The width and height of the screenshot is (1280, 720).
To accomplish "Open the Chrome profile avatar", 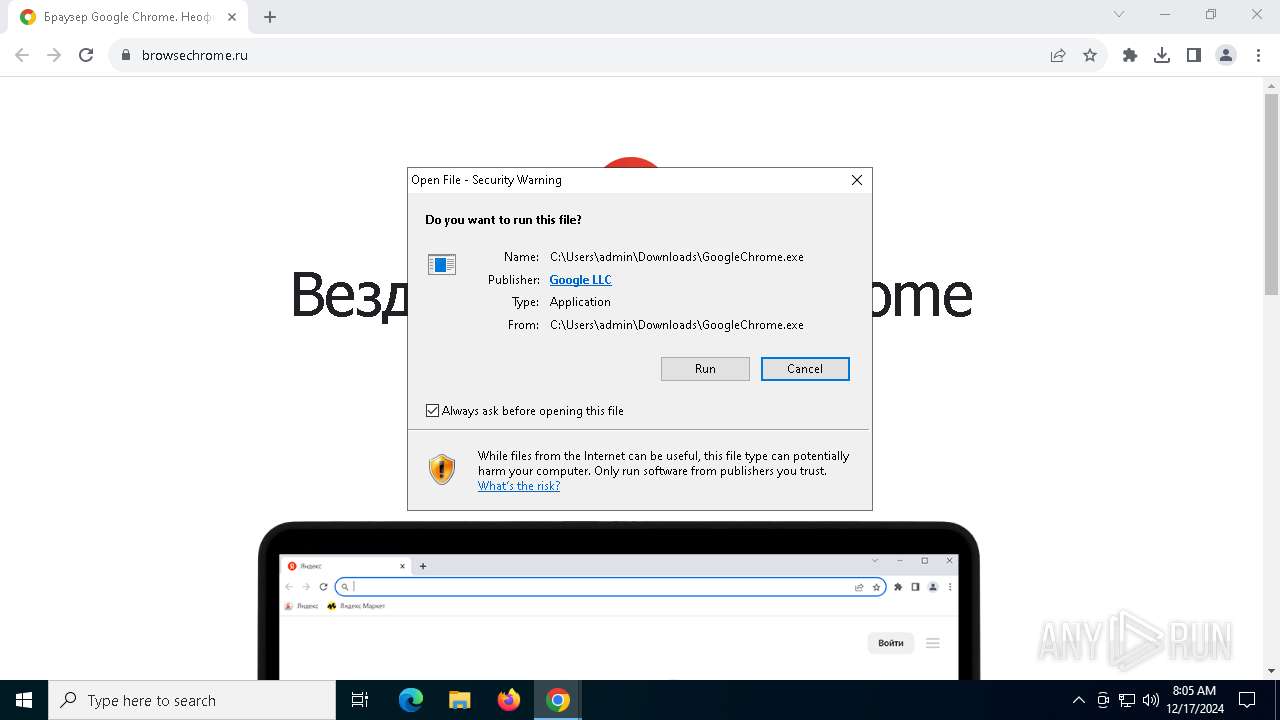I will (1226, 56).
